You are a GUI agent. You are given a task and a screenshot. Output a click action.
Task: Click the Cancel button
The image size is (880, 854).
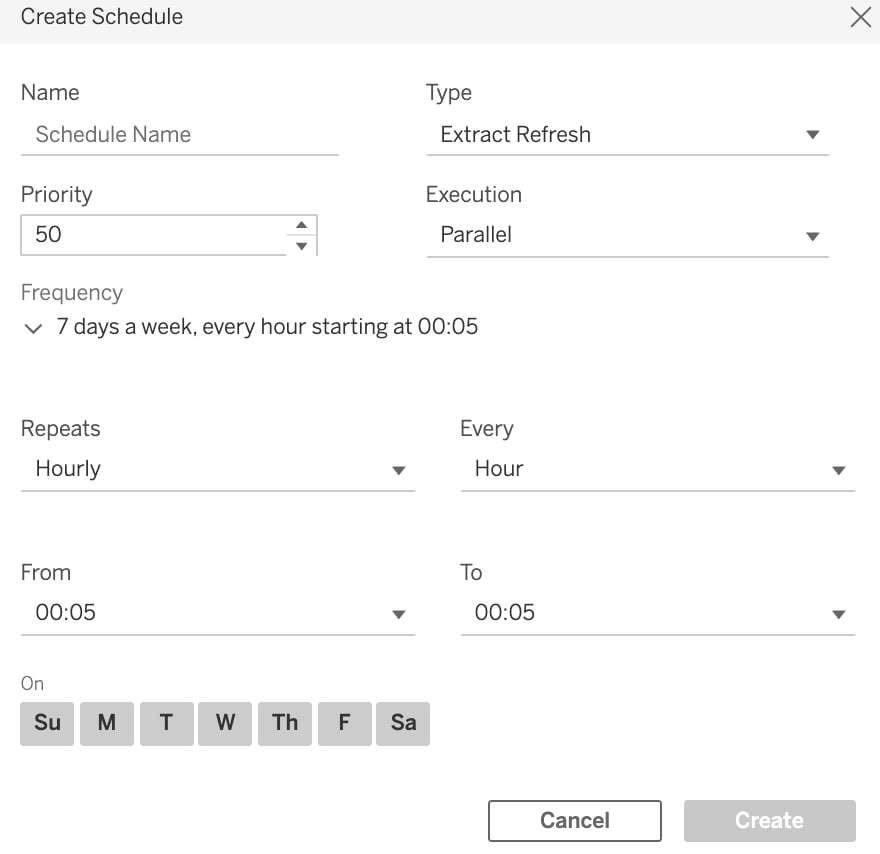[575, 821]
